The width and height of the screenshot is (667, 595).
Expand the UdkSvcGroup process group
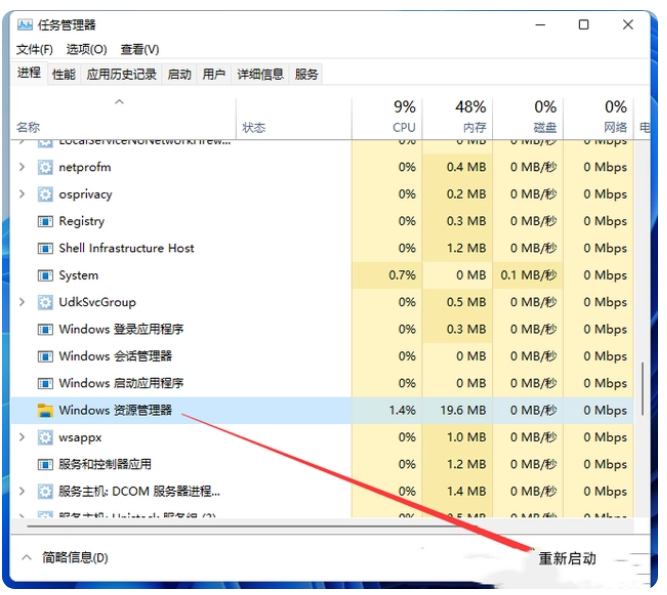[x=22, y=302]
